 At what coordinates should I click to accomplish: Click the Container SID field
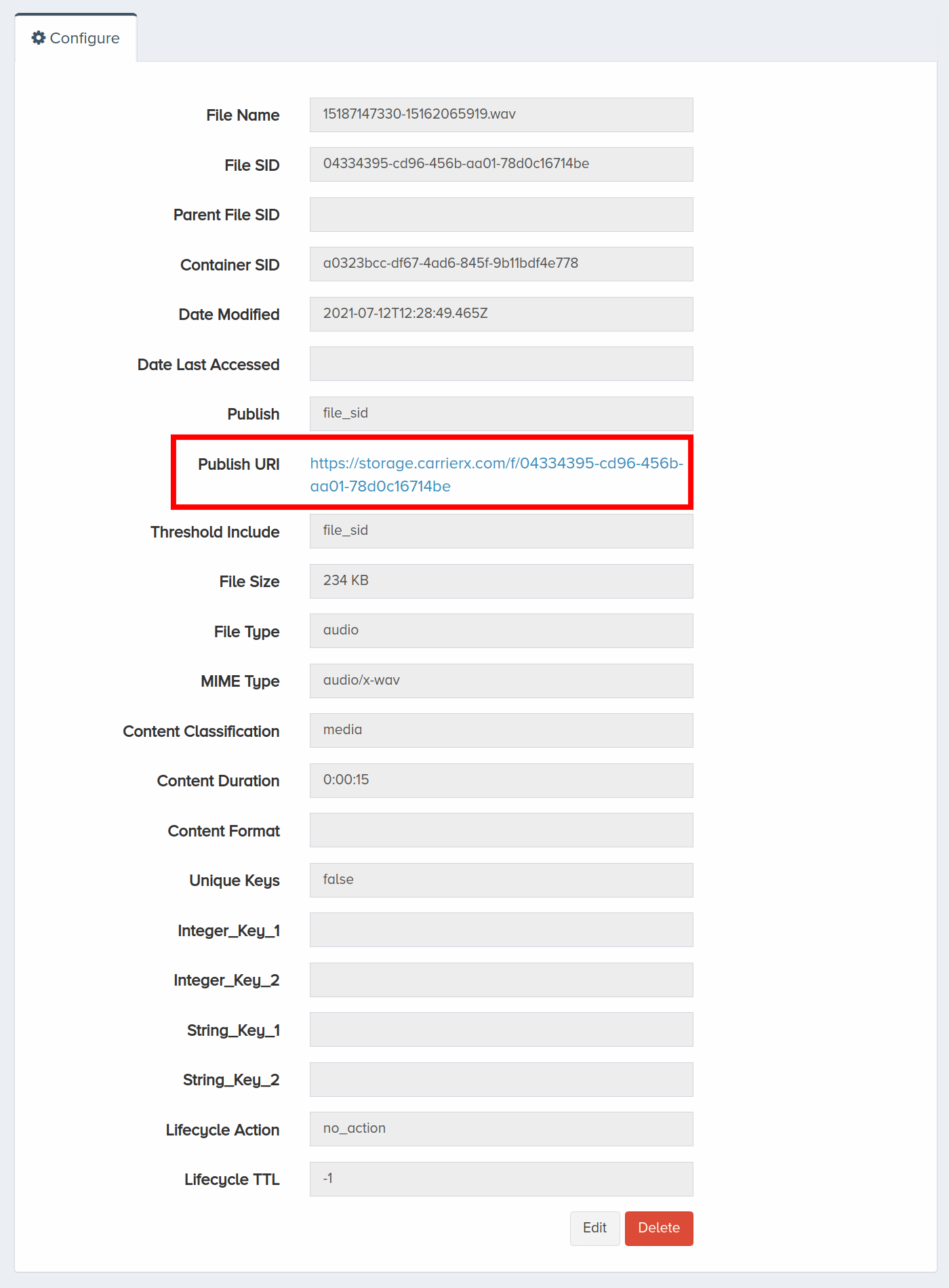(x=502, y=264)
